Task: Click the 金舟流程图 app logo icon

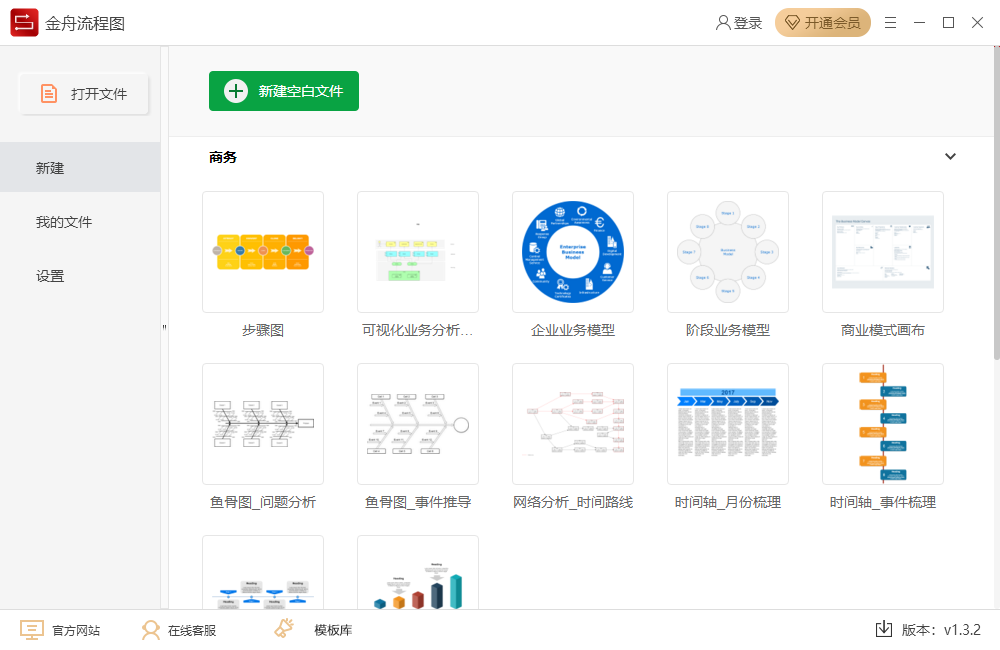Action: tap(22, 21)
